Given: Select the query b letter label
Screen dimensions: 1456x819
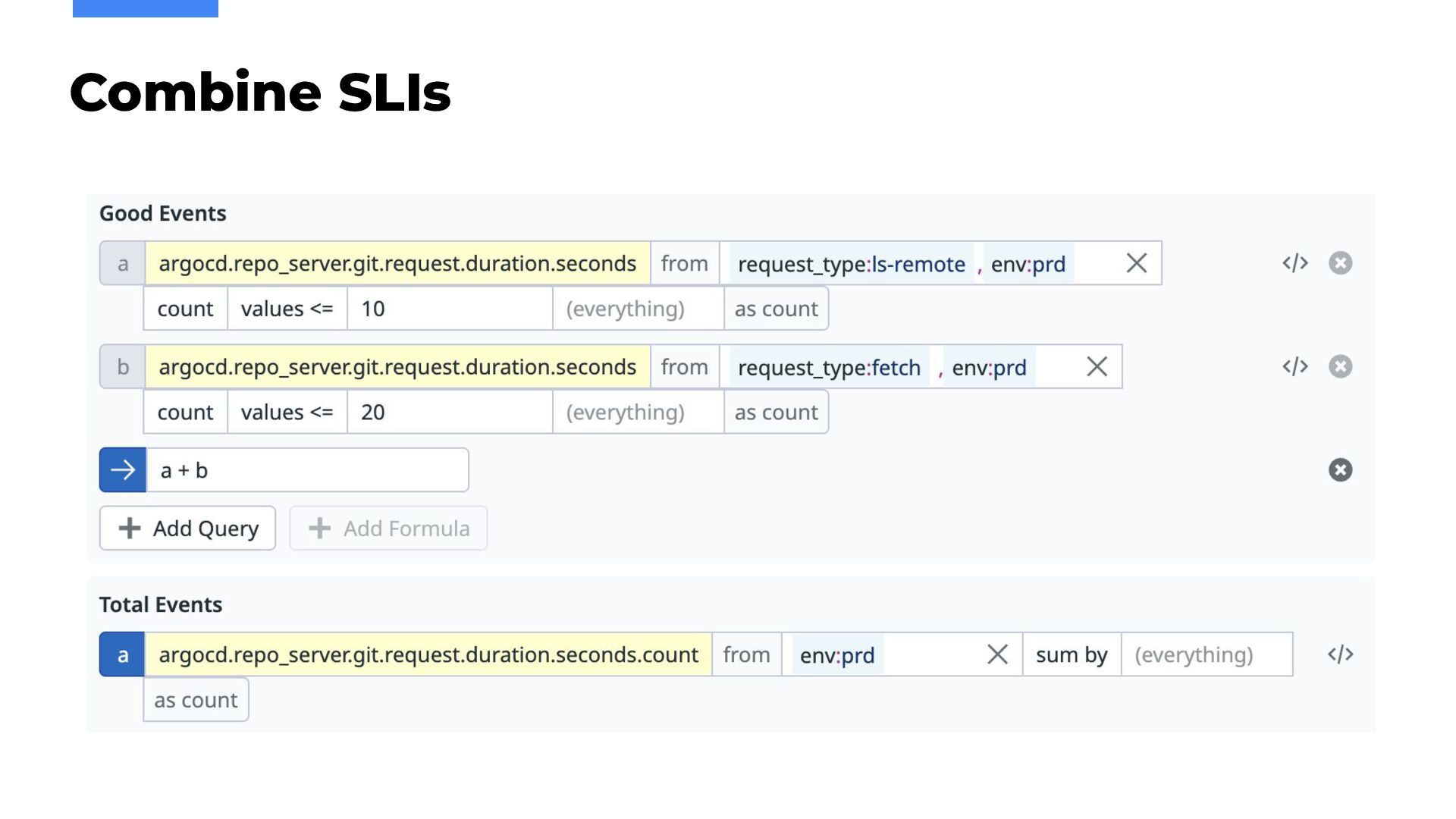Looking at the screenshot, I should pos(122,367).
